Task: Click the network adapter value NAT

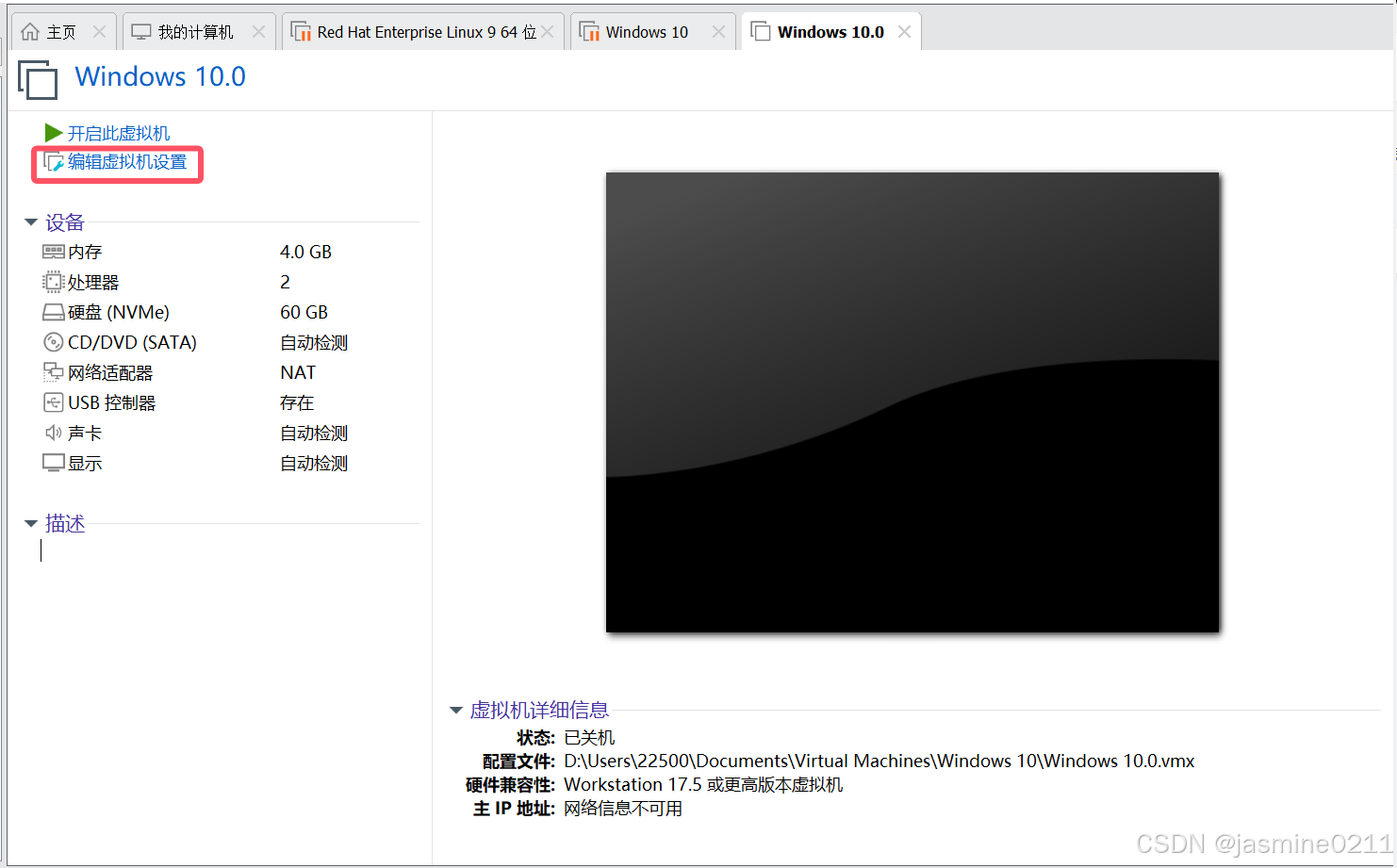Action: (x=298, y=372)
